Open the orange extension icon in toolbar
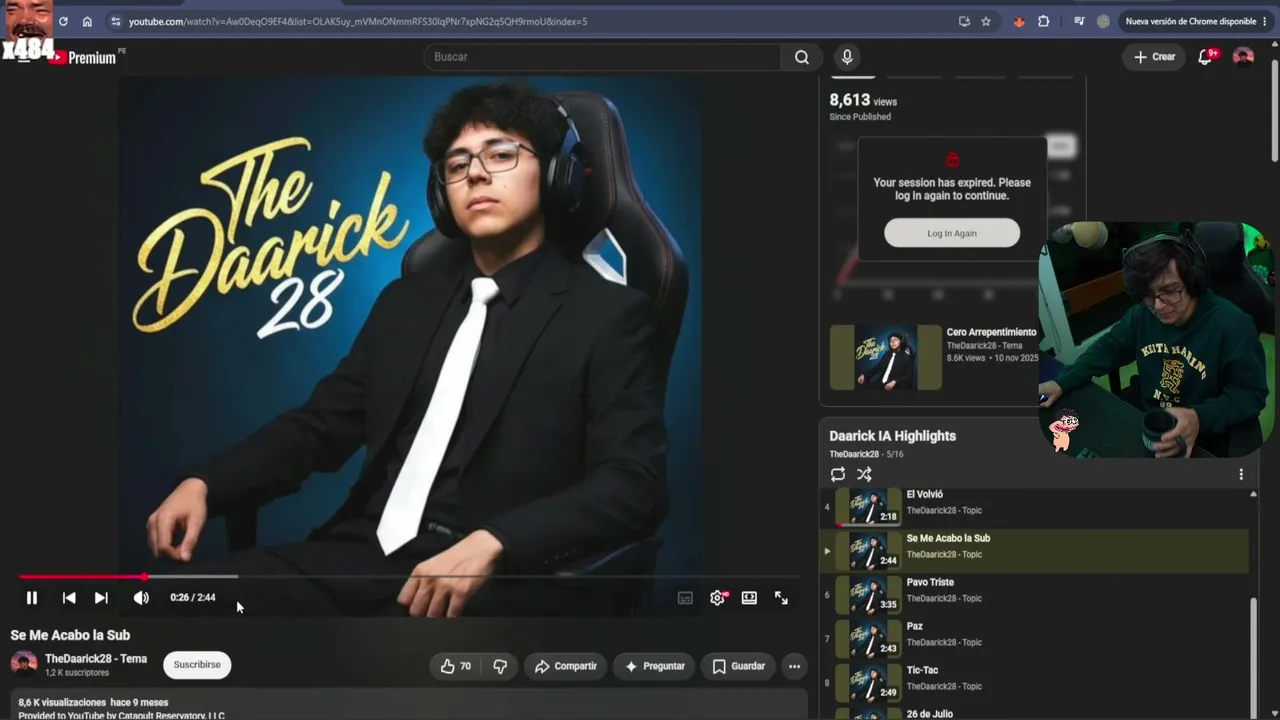 click(x=1019, y=21)
